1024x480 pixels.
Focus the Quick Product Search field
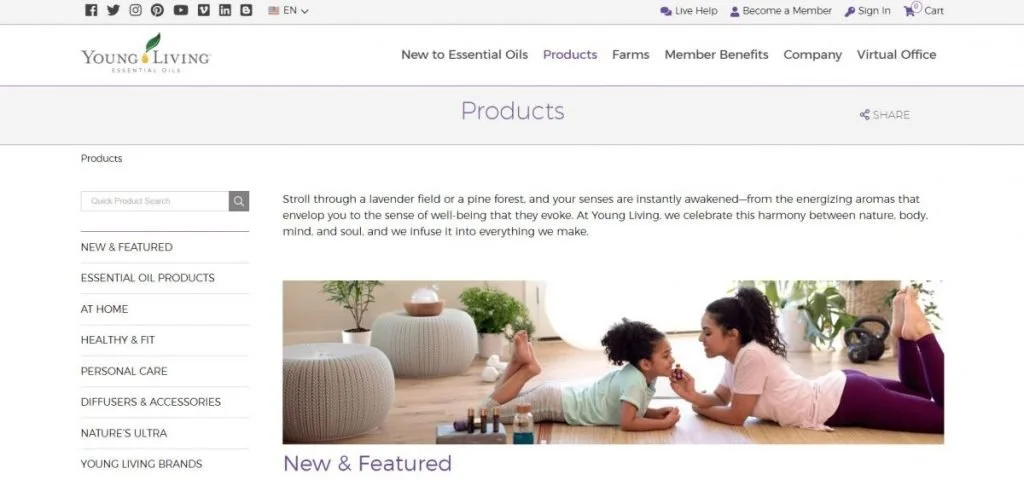click(155, 201)
